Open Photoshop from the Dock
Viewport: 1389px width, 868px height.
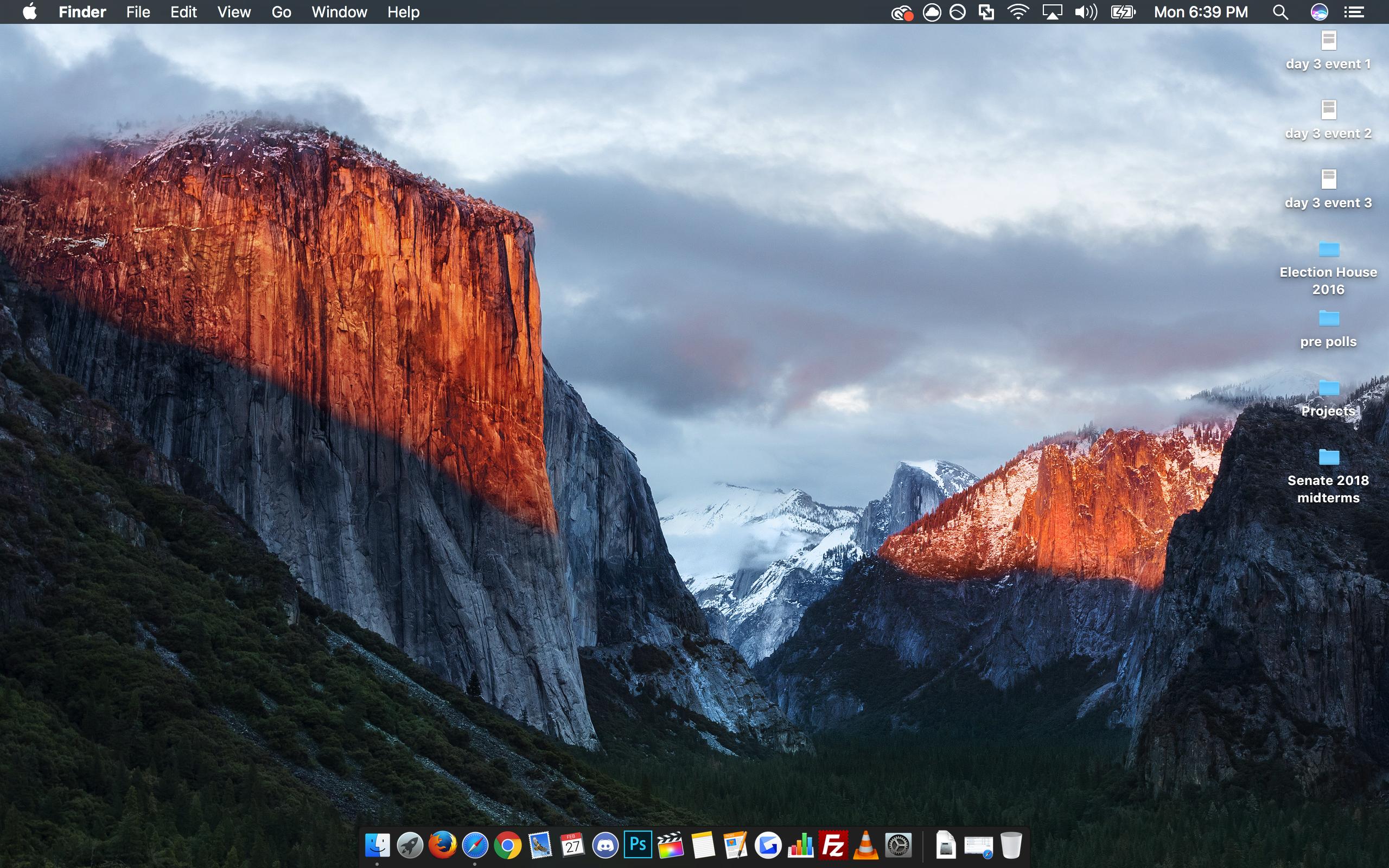[x=638, y=845]
